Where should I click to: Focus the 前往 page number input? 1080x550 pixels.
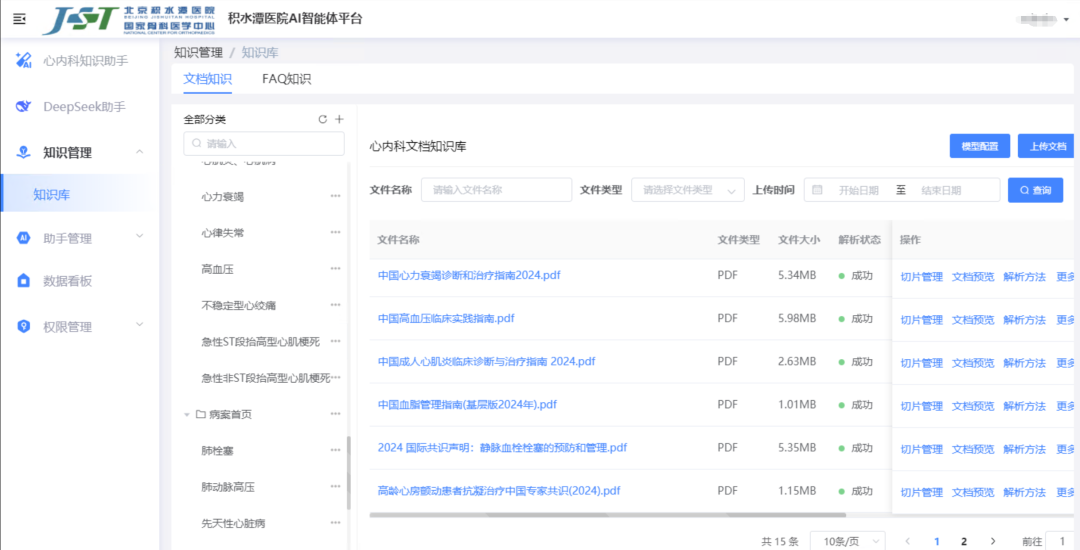[x=1060, y=542]
